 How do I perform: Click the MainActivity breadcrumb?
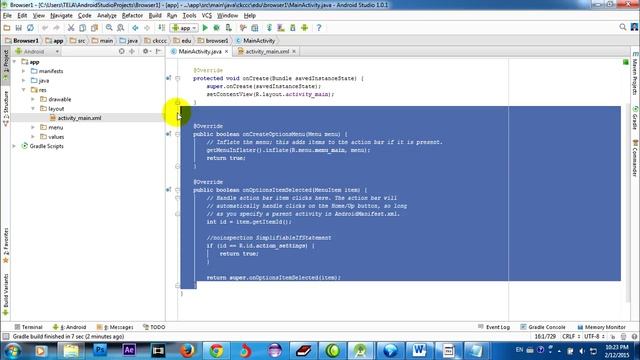[x=256, y=41]
